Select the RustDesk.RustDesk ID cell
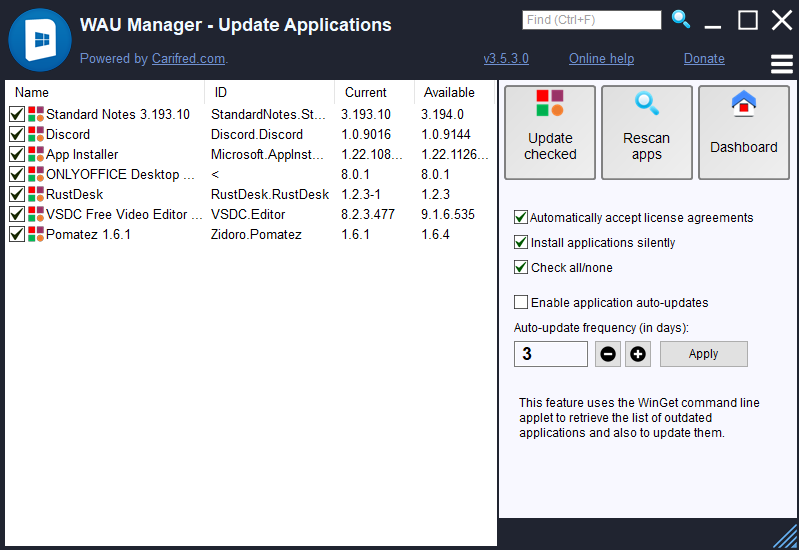This screenshot has width=799, height=550. coord(270,194)
